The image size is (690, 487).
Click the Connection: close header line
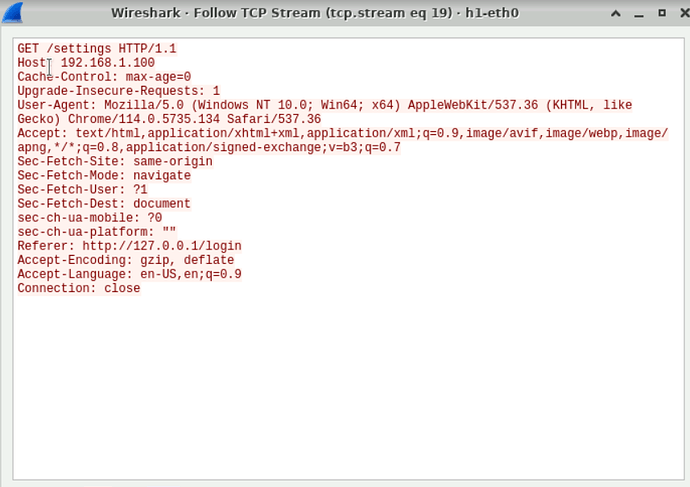[79, 288]
